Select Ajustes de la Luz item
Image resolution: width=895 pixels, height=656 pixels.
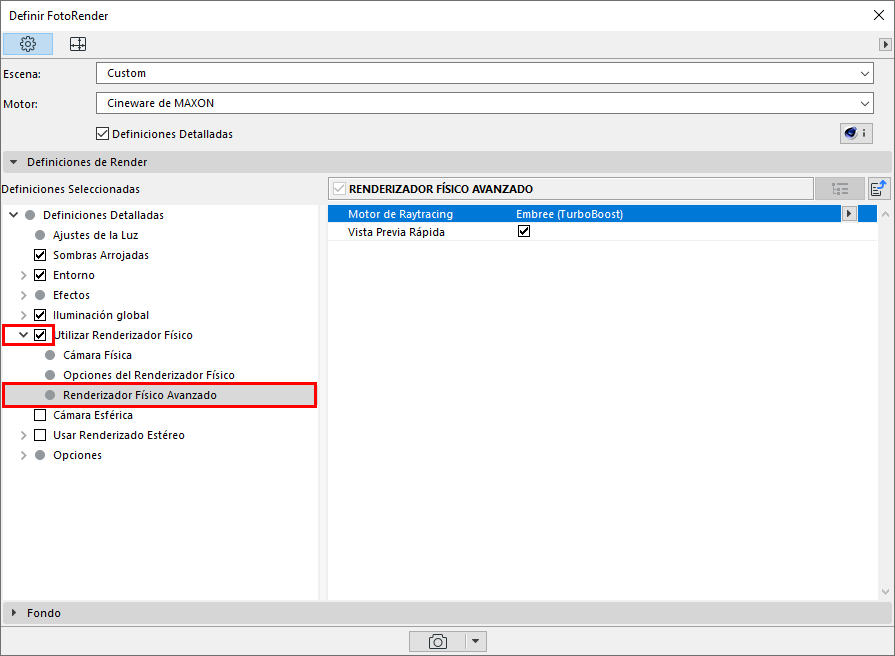[95, 235]
